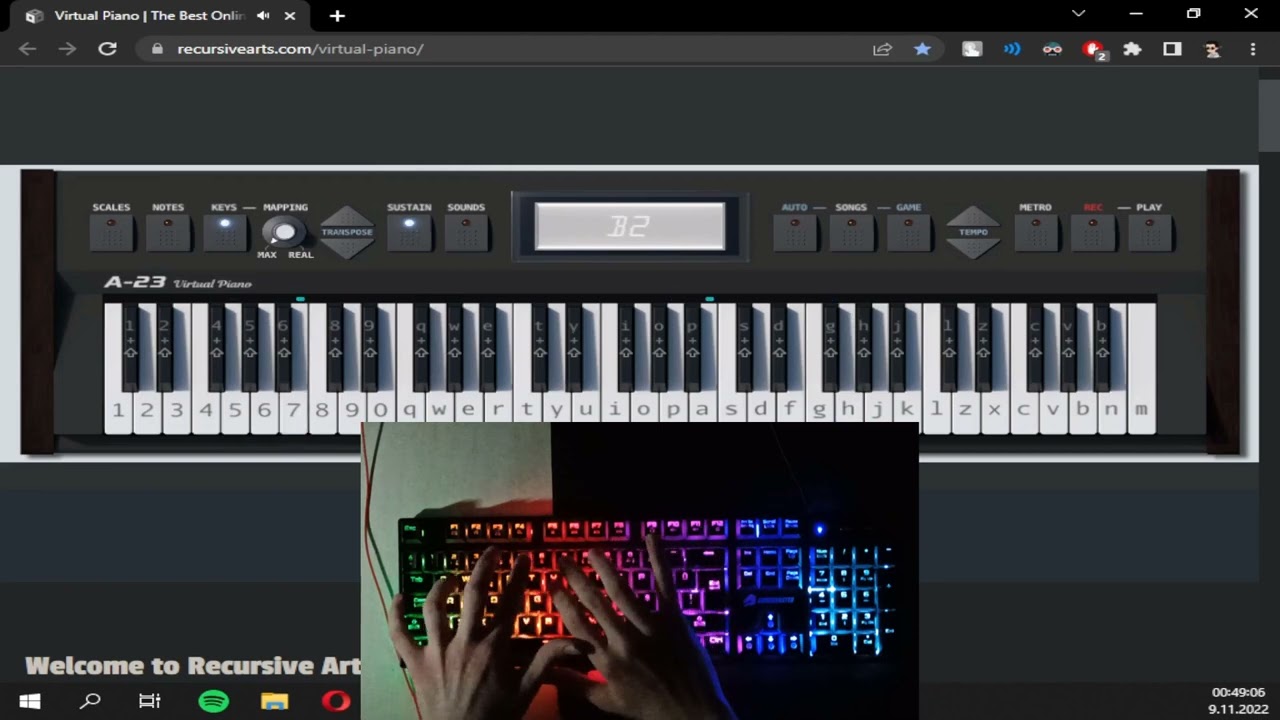Toggle the browser side panel icon
This screenshot has height=720, width=1280.
(x=1172, y=48)
